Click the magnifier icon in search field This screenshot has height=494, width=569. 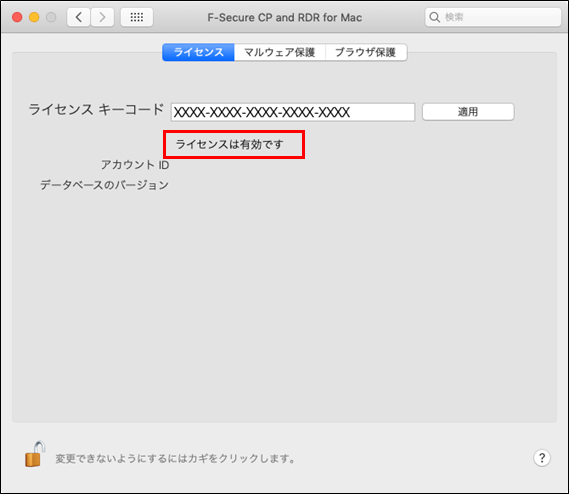(x=434, y=17)
